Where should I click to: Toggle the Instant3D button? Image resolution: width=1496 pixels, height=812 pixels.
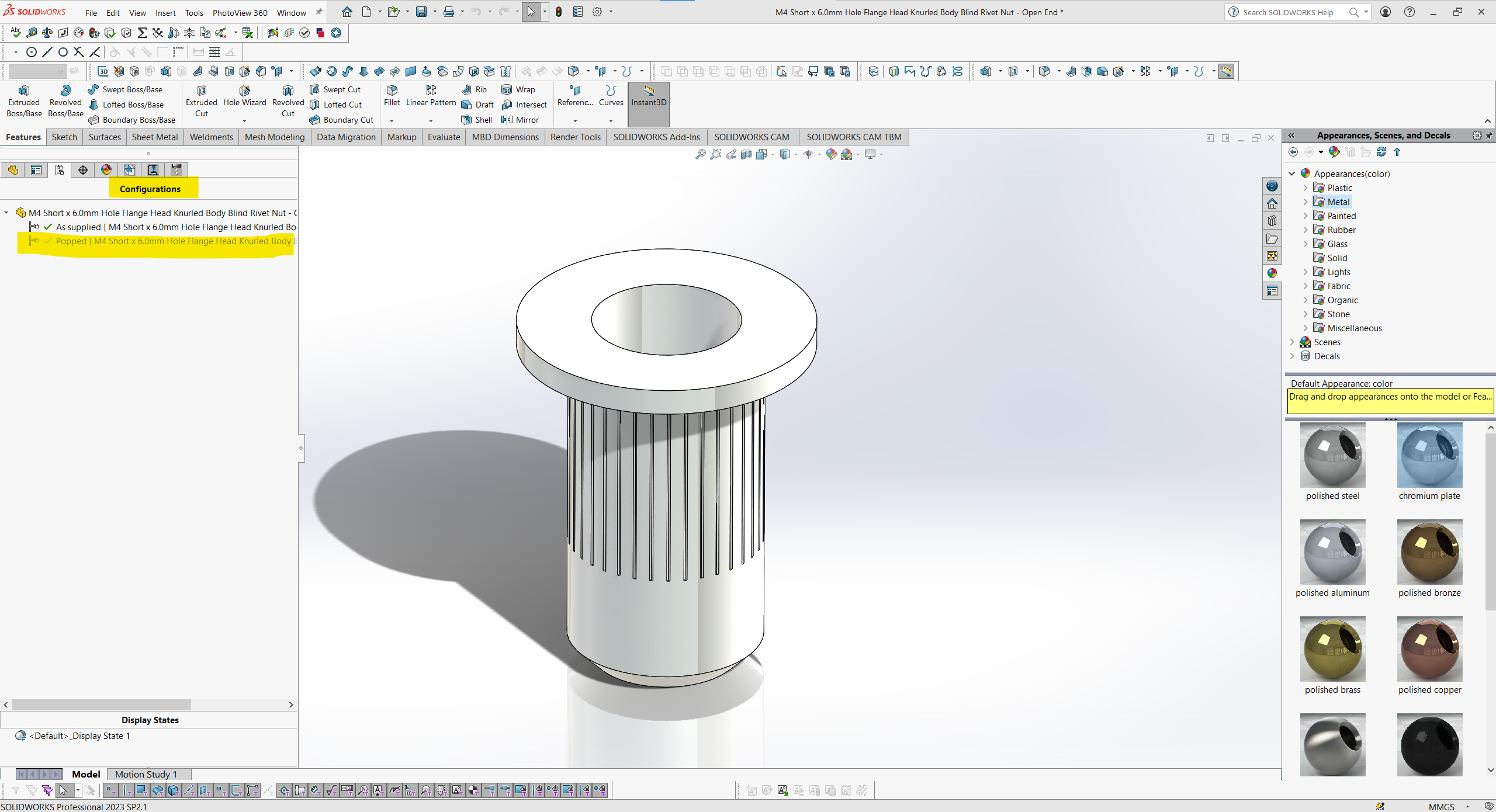(x=649, y=96)
